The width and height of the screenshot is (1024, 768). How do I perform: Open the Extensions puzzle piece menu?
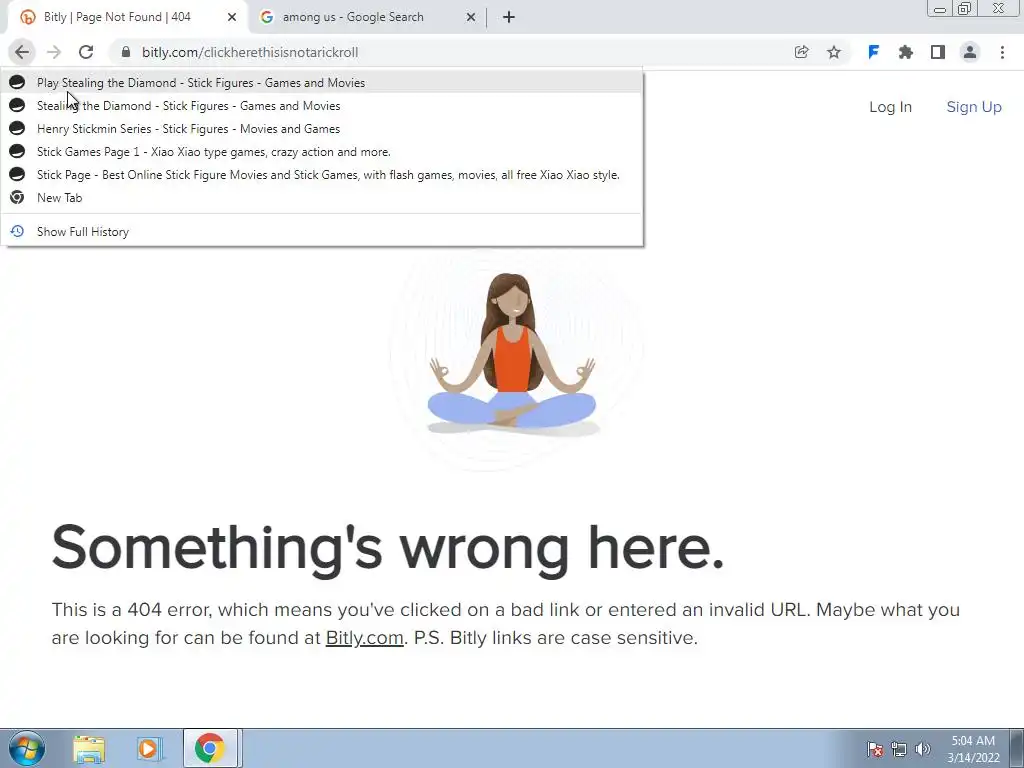pos(906,52)
